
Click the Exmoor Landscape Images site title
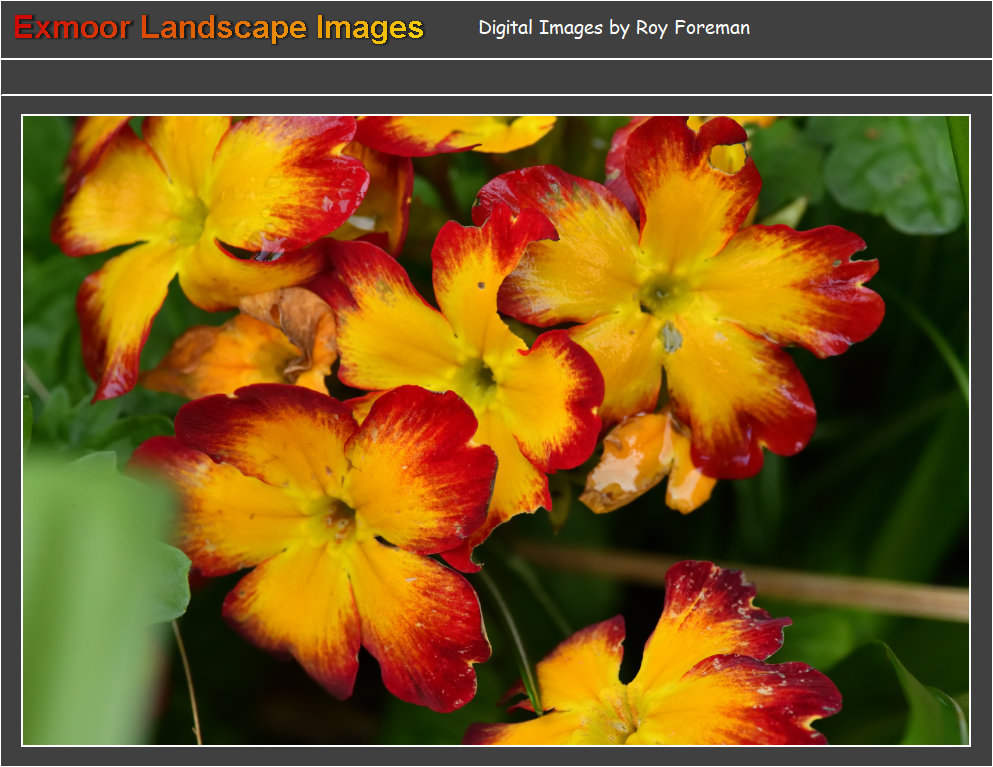[x=219, y=28]
